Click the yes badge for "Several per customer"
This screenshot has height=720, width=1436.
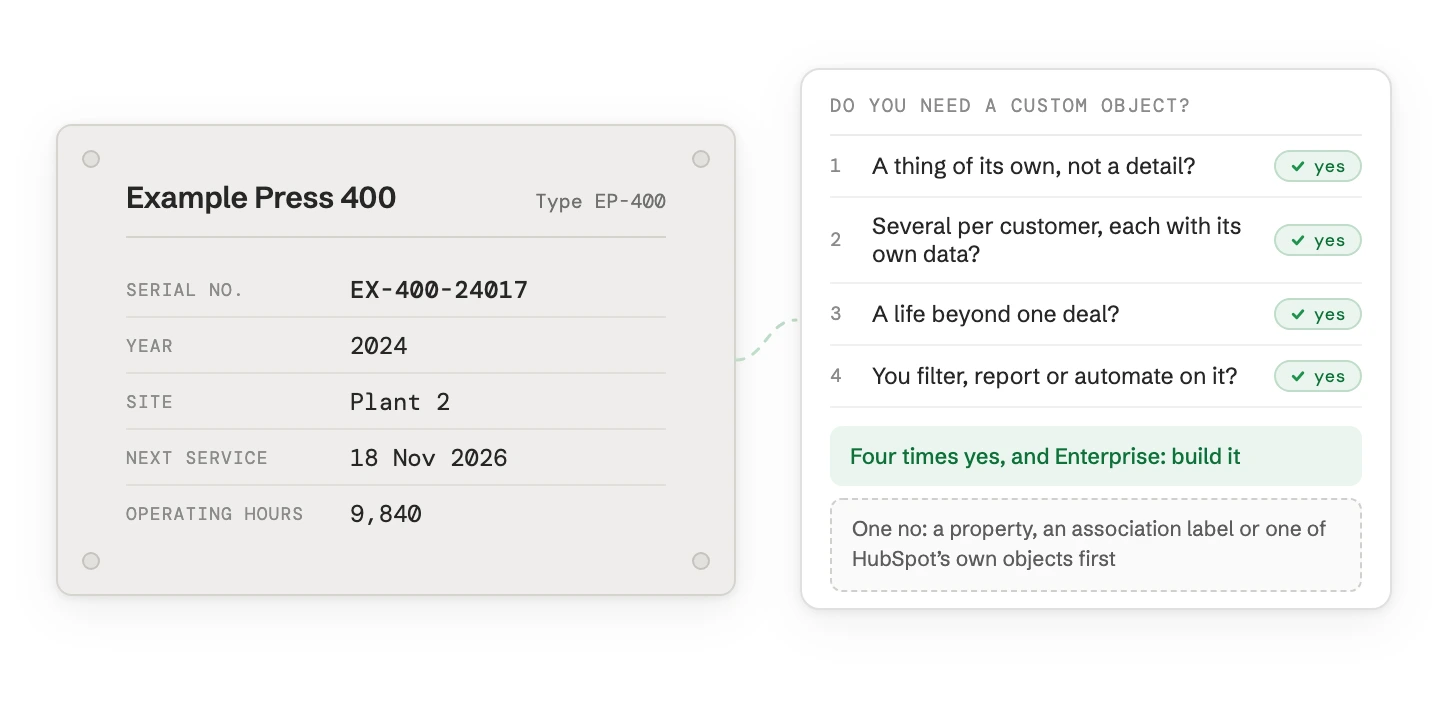pyautogui.click(x=1318, y=240)
